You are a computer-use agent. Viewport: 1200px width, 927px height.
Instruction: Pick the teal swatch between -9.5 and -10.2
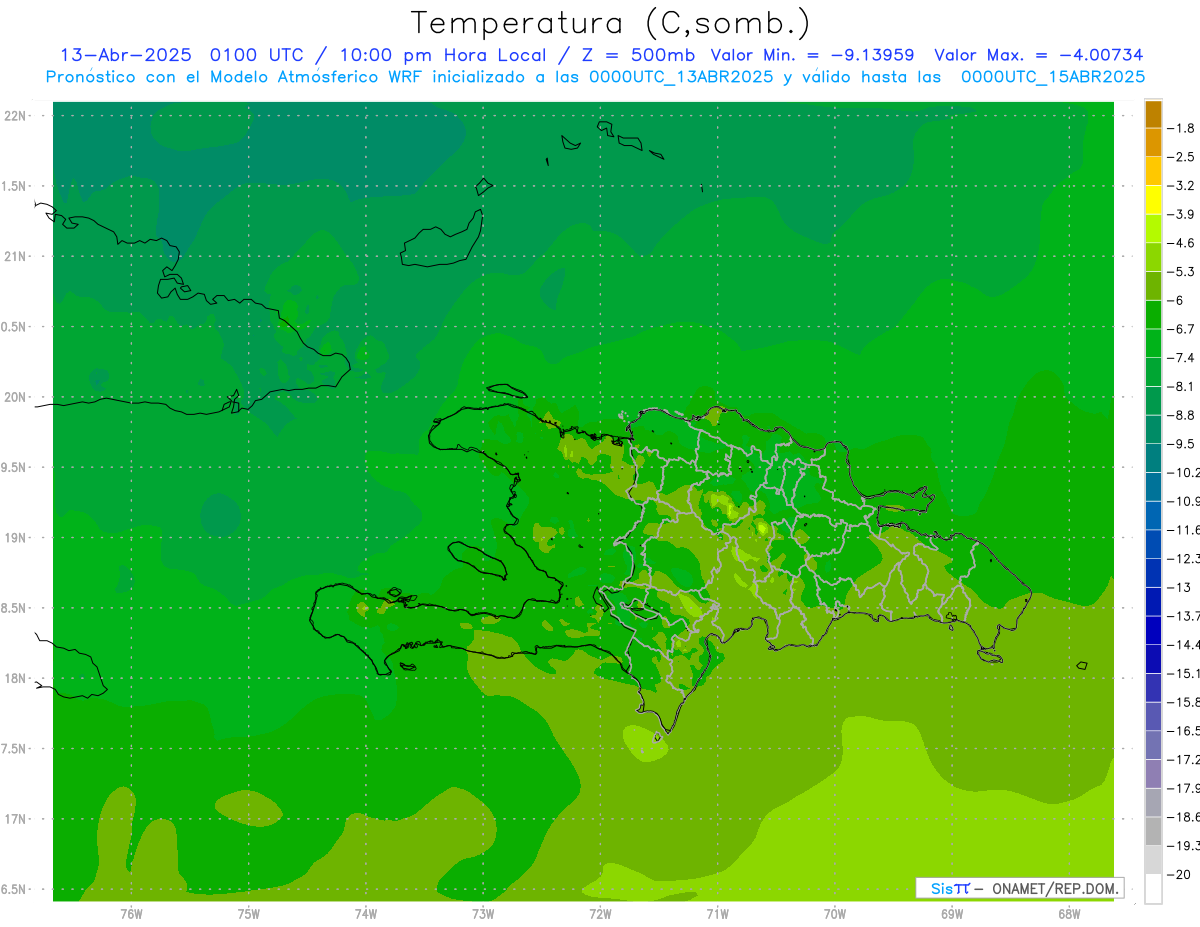pyautogui.click(x=1153, y=459)
